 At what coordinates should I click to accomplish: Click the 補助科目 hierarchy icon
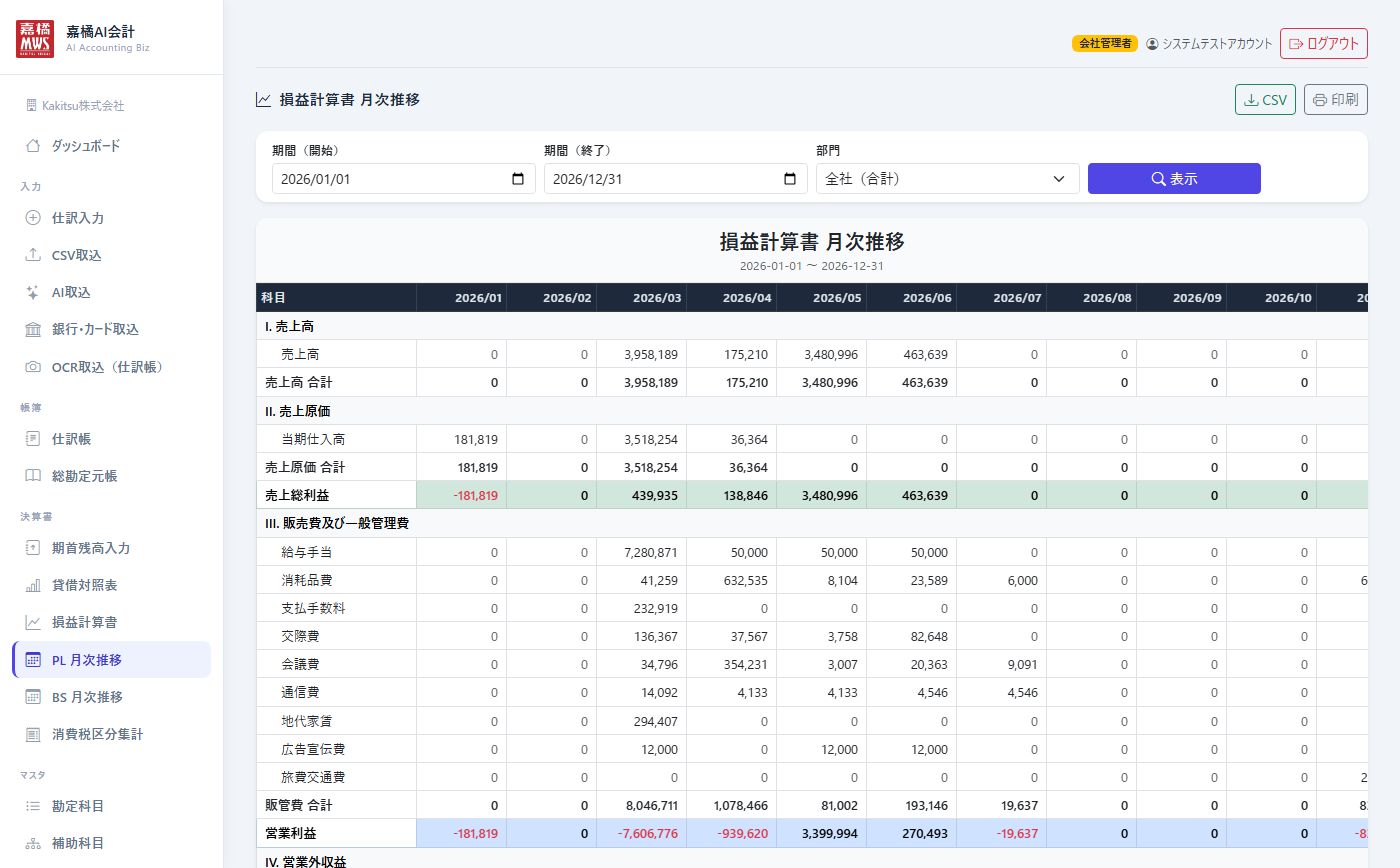coord(33,843)
